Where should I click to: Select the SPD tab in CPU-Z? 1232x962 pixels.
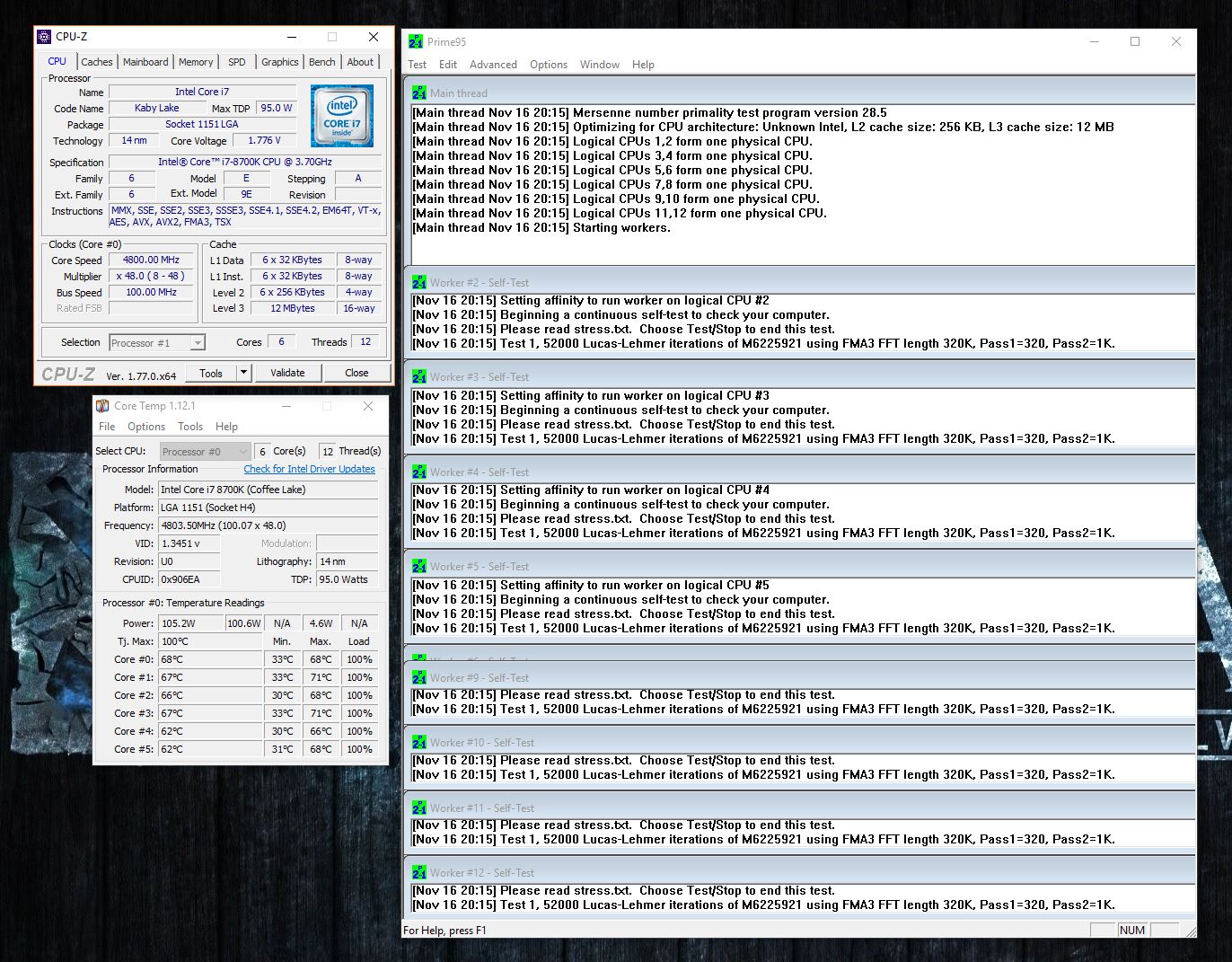(x=237, y=62)
